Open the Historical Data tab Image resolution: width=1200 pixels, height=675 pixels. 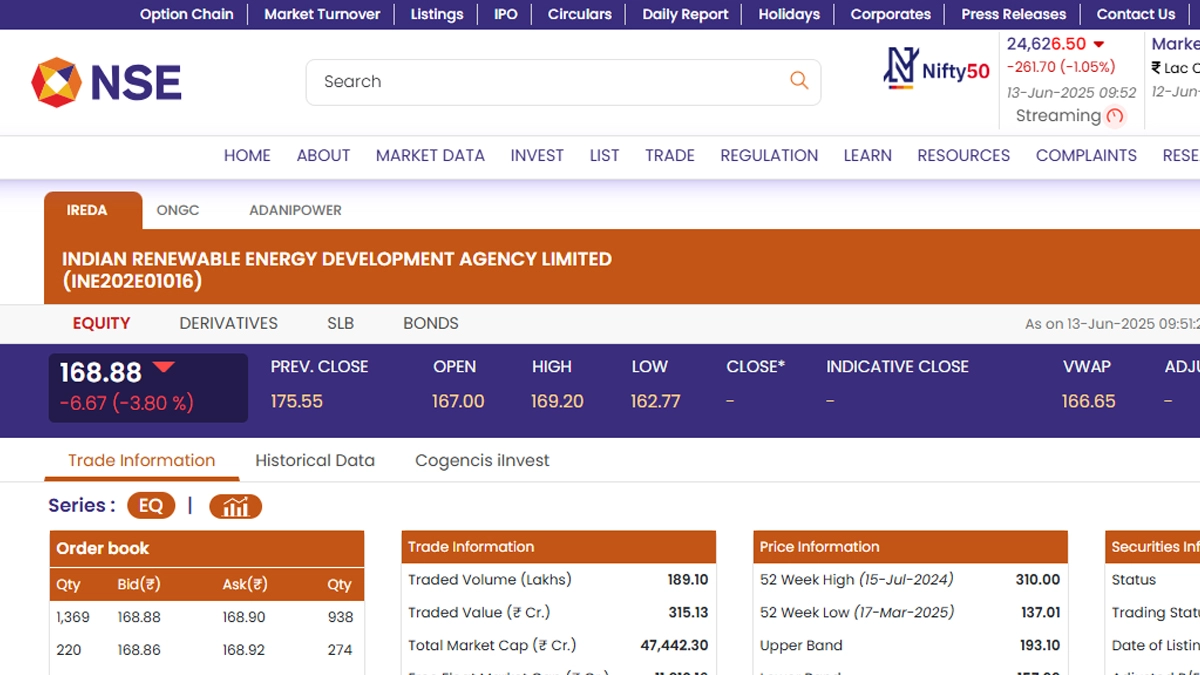coord(315,460)
